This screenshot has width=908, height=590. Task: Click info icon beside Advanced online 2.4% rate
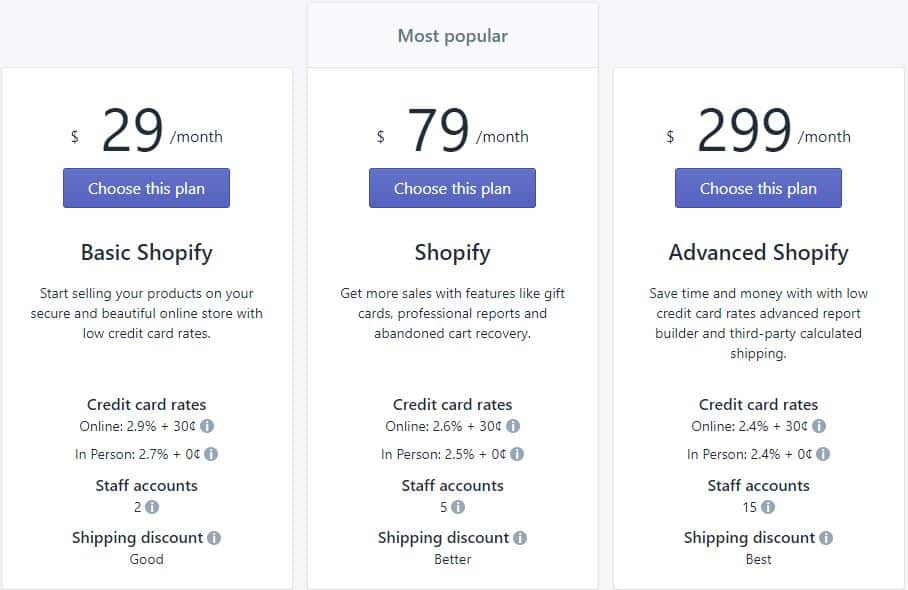pos(819,426)
